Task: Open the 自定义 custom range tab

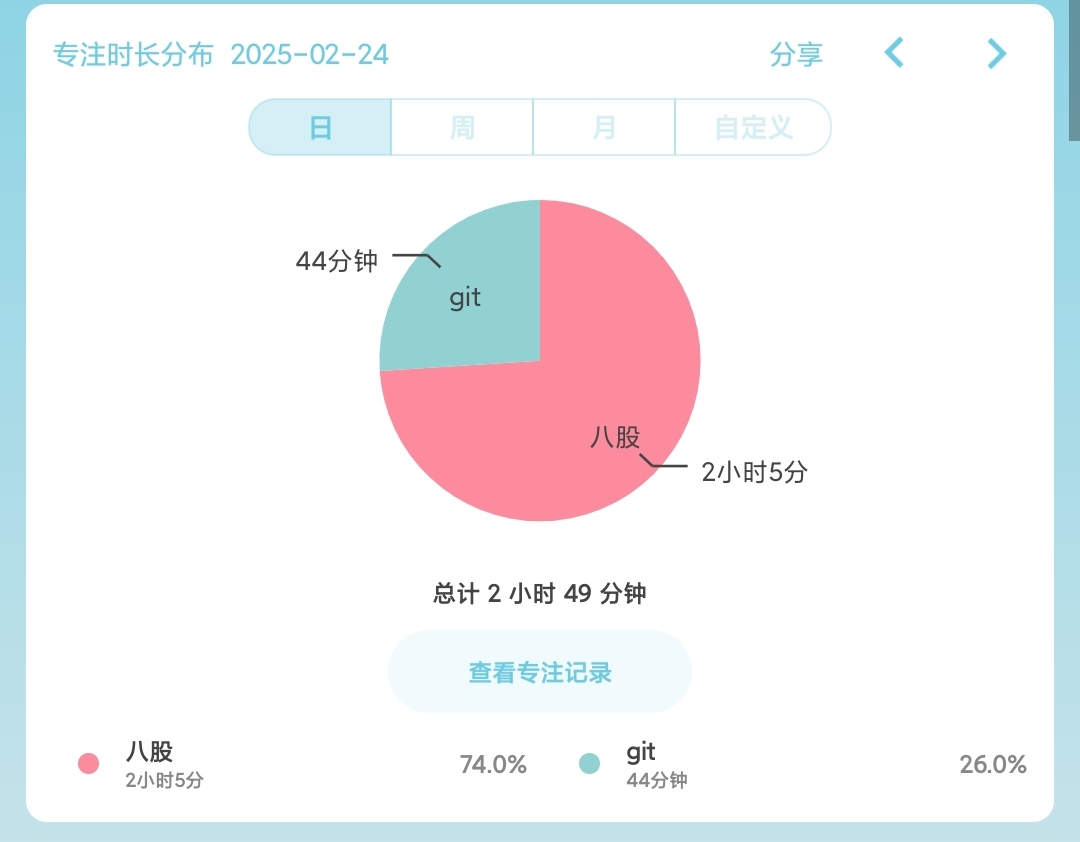Action: tap(753, 127)
